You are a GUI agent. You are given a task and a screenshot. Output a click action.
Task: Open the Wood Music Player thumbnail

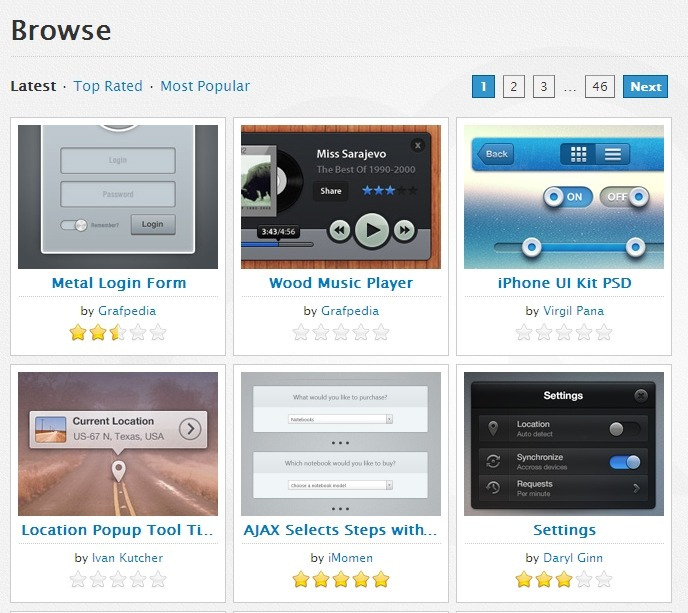pos(341,197)
